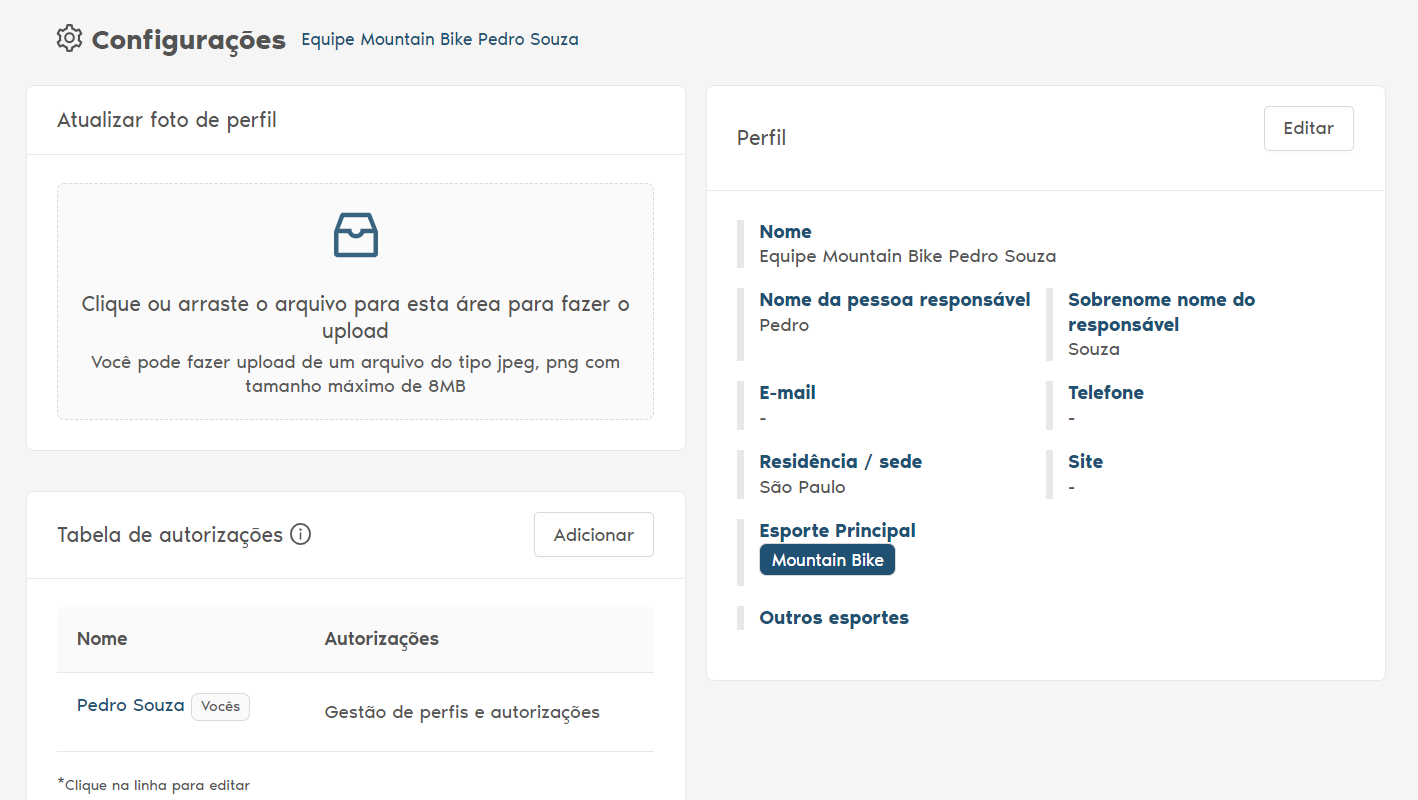
Task: Click the Outros esportes label
Action: pos(834,618)
